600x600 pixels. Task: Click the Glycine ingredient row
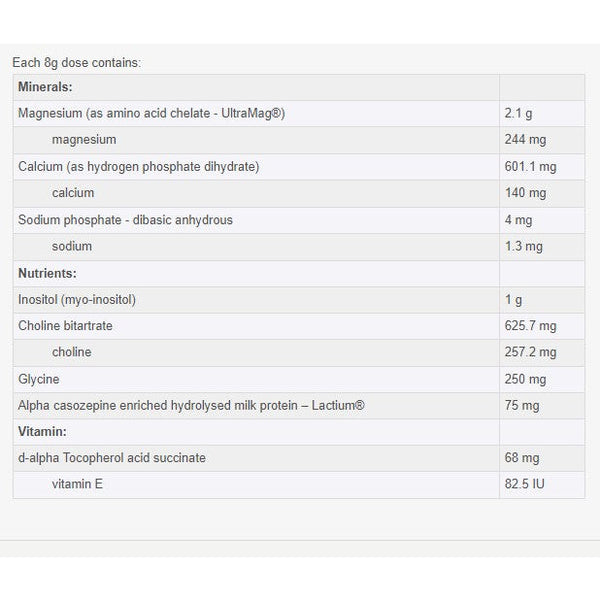[39, 379]
